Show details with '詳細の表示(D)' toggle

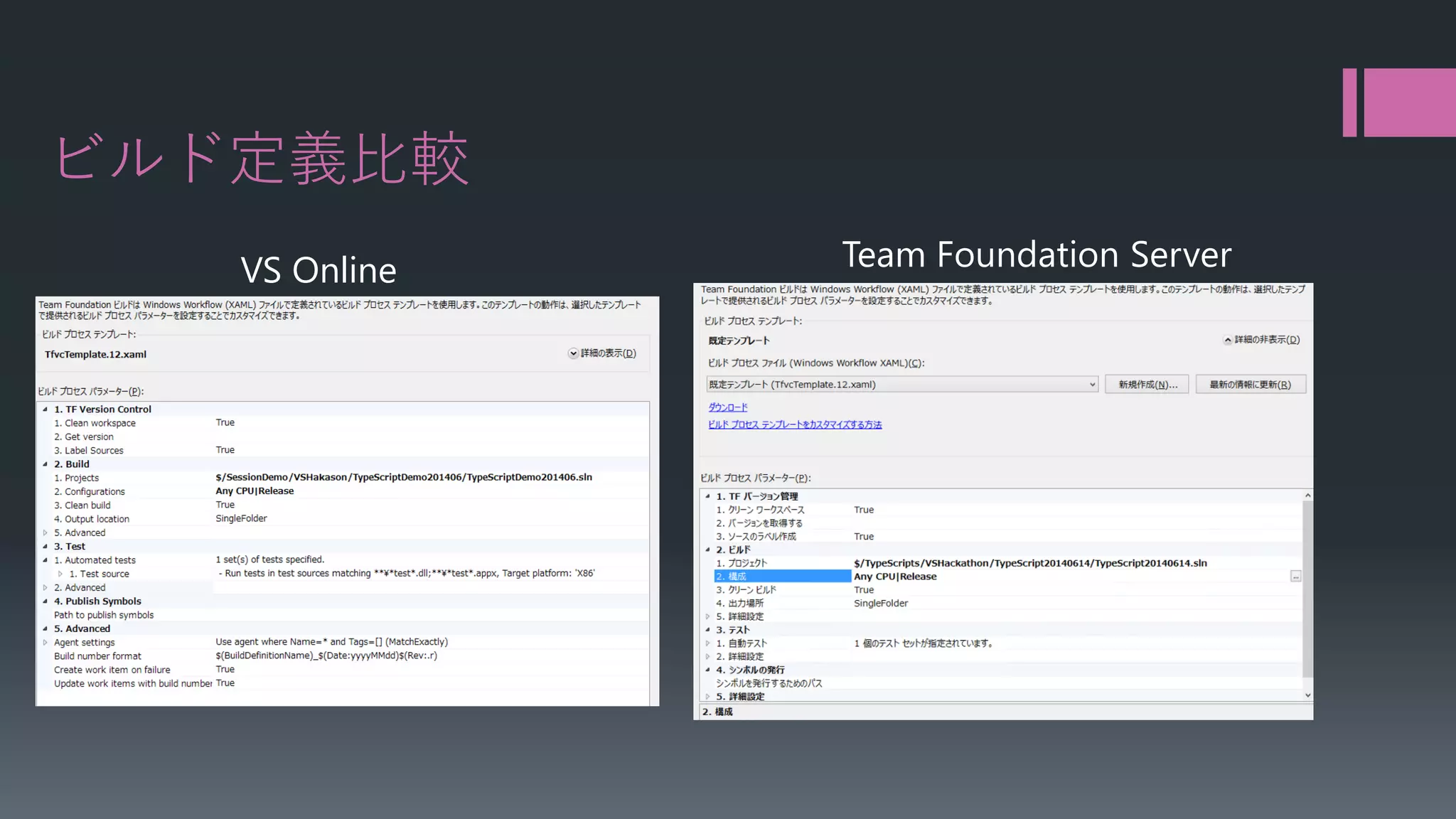[x=602, y=353]
